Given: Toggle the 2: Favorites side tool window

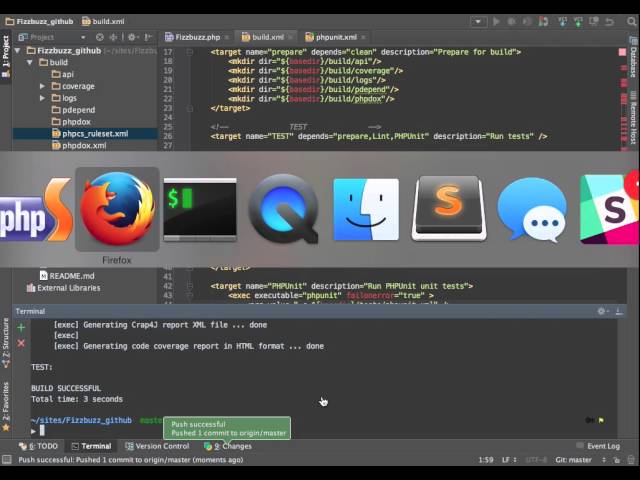Looking at the screenshot, I should [6, 406].
